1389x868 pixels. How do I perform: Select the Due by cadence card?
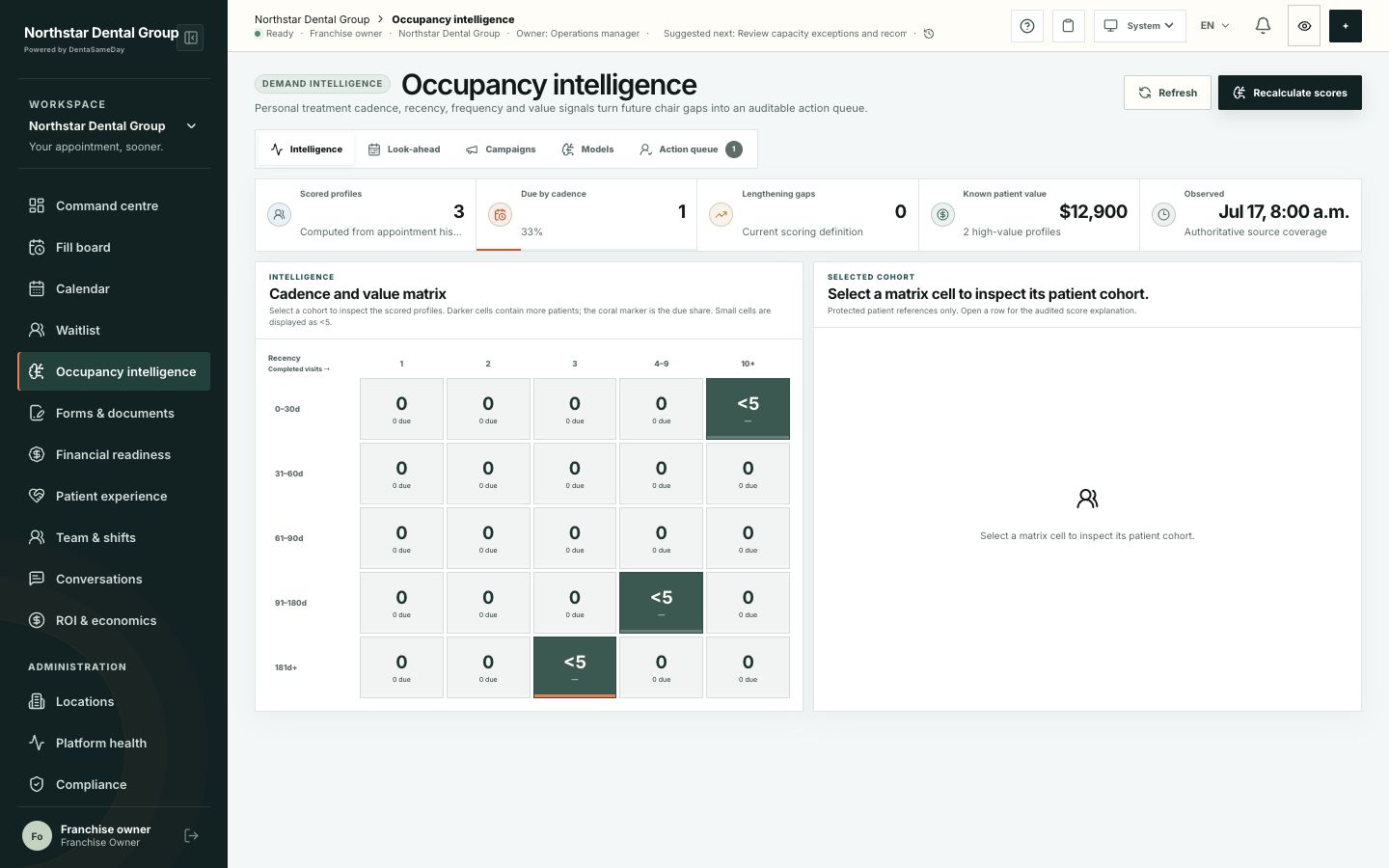586,215
